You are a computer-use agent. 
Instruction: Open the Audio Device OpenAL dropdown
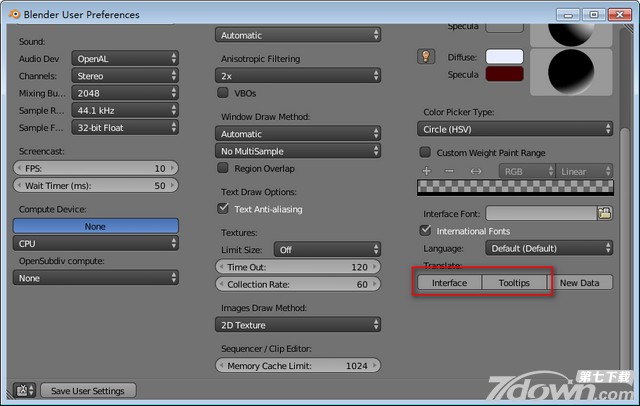(125, 58)
